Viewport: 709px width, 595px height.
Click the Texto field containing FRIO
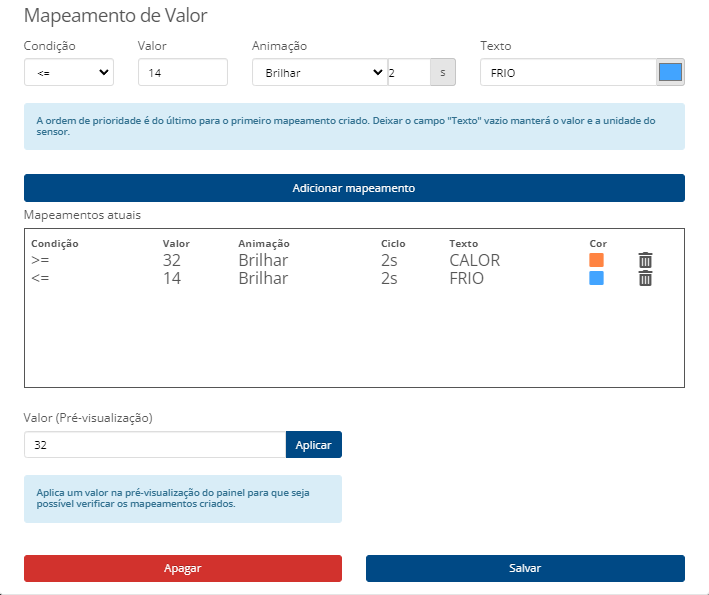(567, 72)
